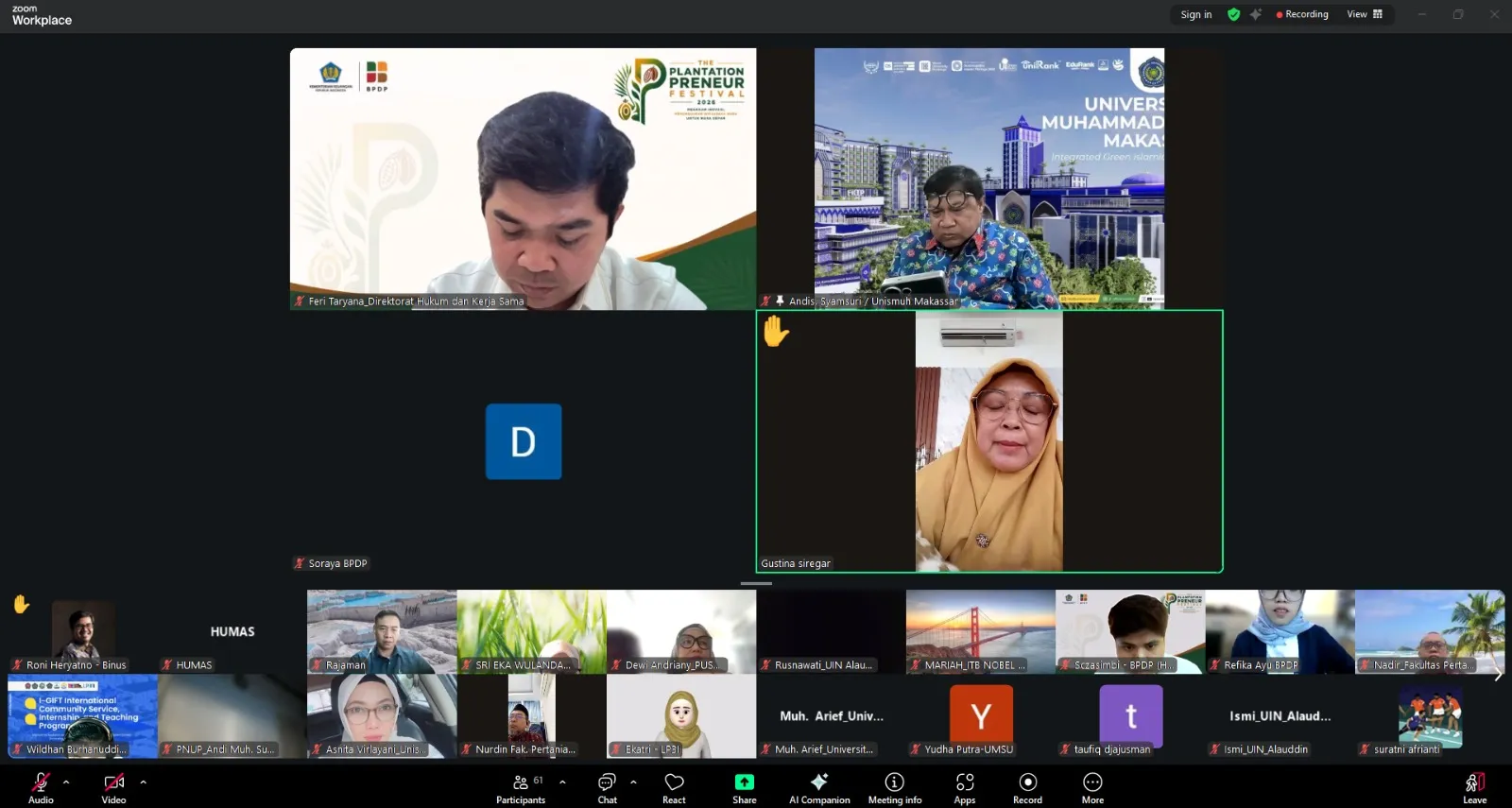This screenshot has height=808, width=1512.
Task: Open the More options menu
Action: [1092, 787]
